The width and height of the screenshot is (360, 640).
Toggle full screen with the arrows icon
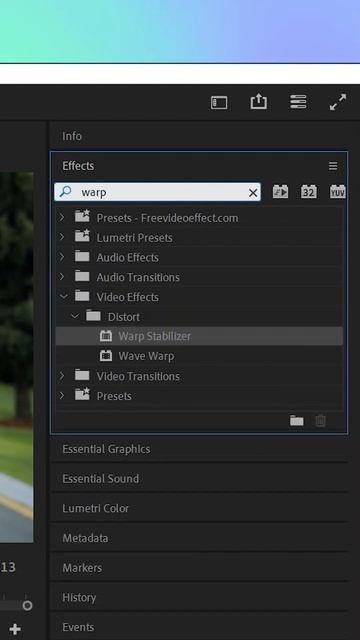[x=338, y=102]
